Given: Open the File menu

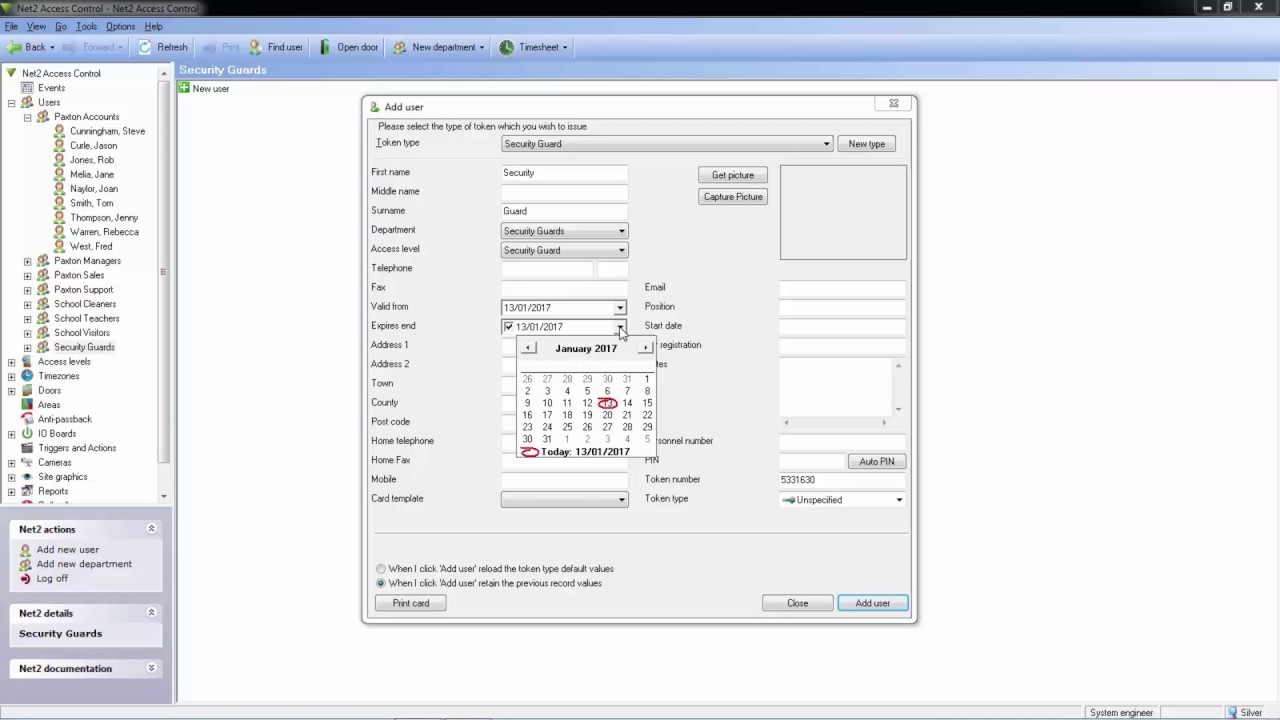Looking at the screenshot, I should point(11,26).
